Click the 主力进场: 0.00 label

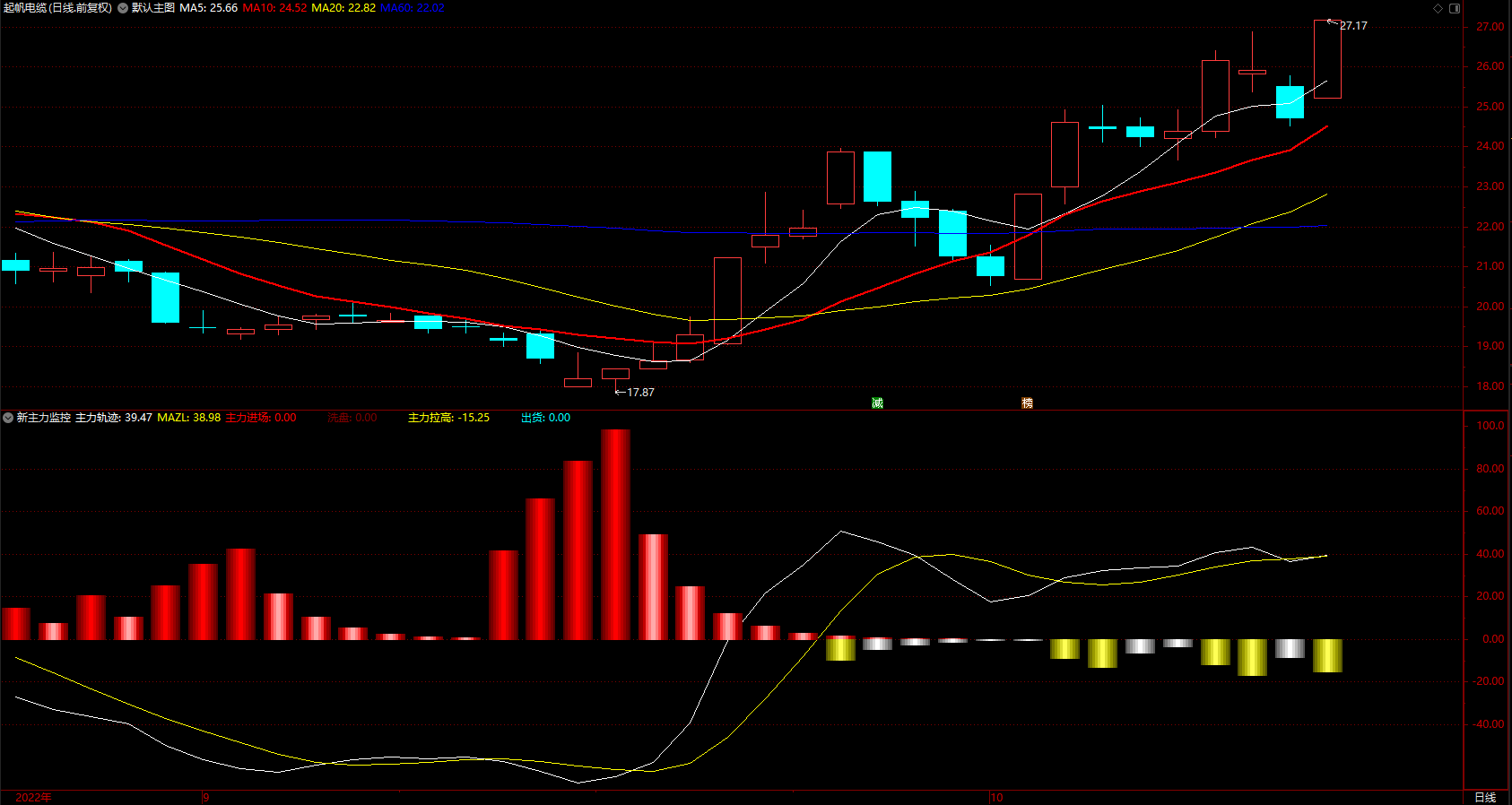point(261,418)
